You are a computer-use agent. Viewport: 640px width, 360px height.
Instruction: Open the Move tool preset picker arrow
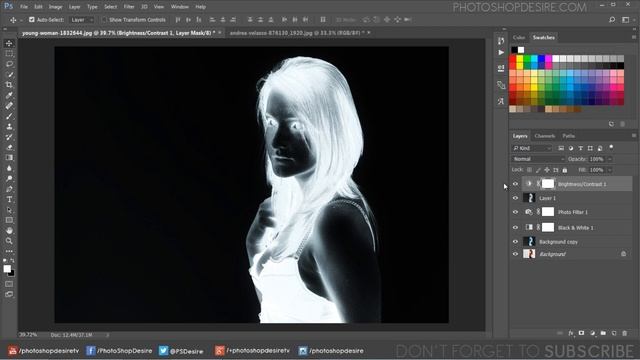coord(21,20)
